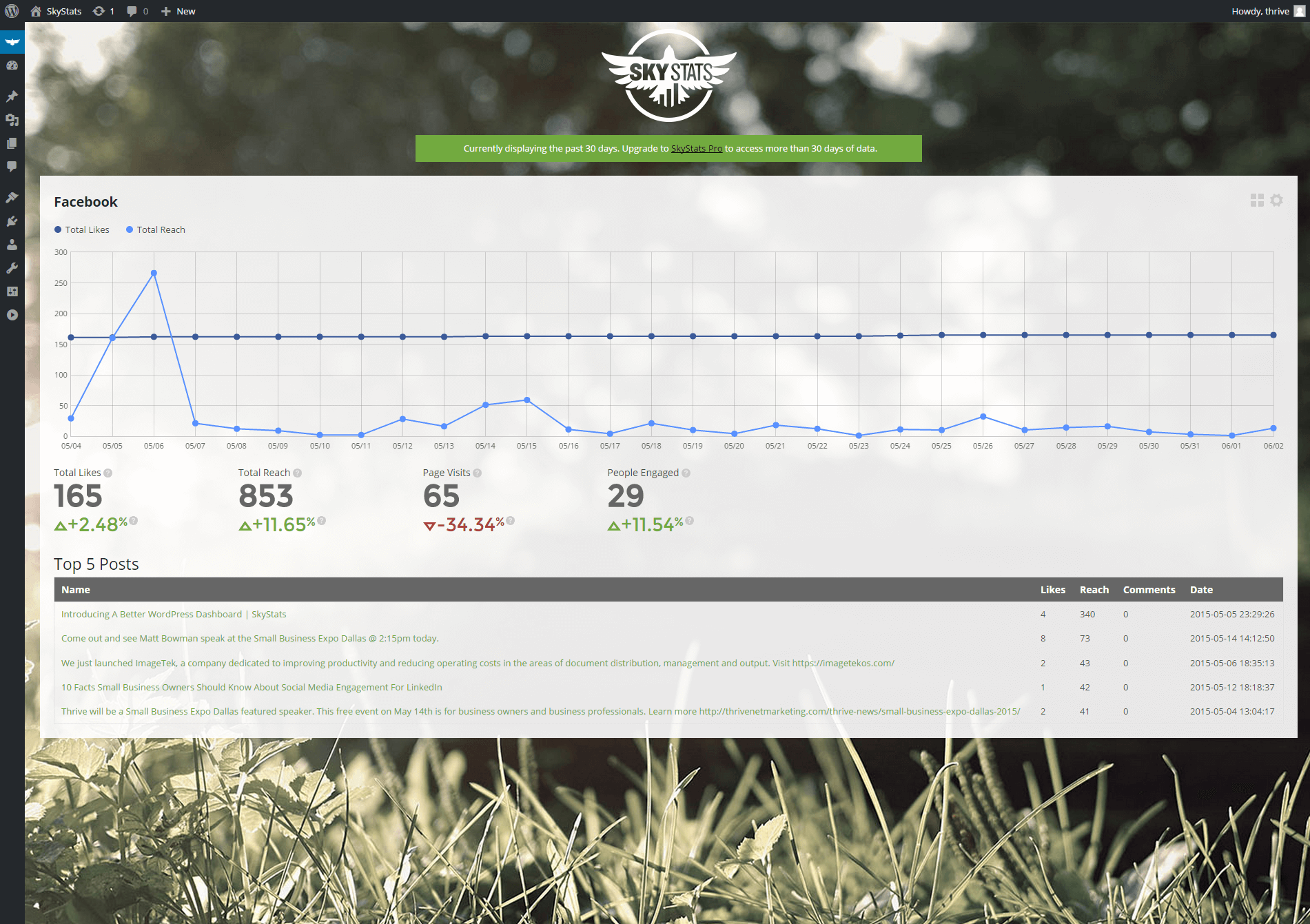Click help icon beside Page Visits label
This screenshot has width=1310, height=924.
click(478, 473)
